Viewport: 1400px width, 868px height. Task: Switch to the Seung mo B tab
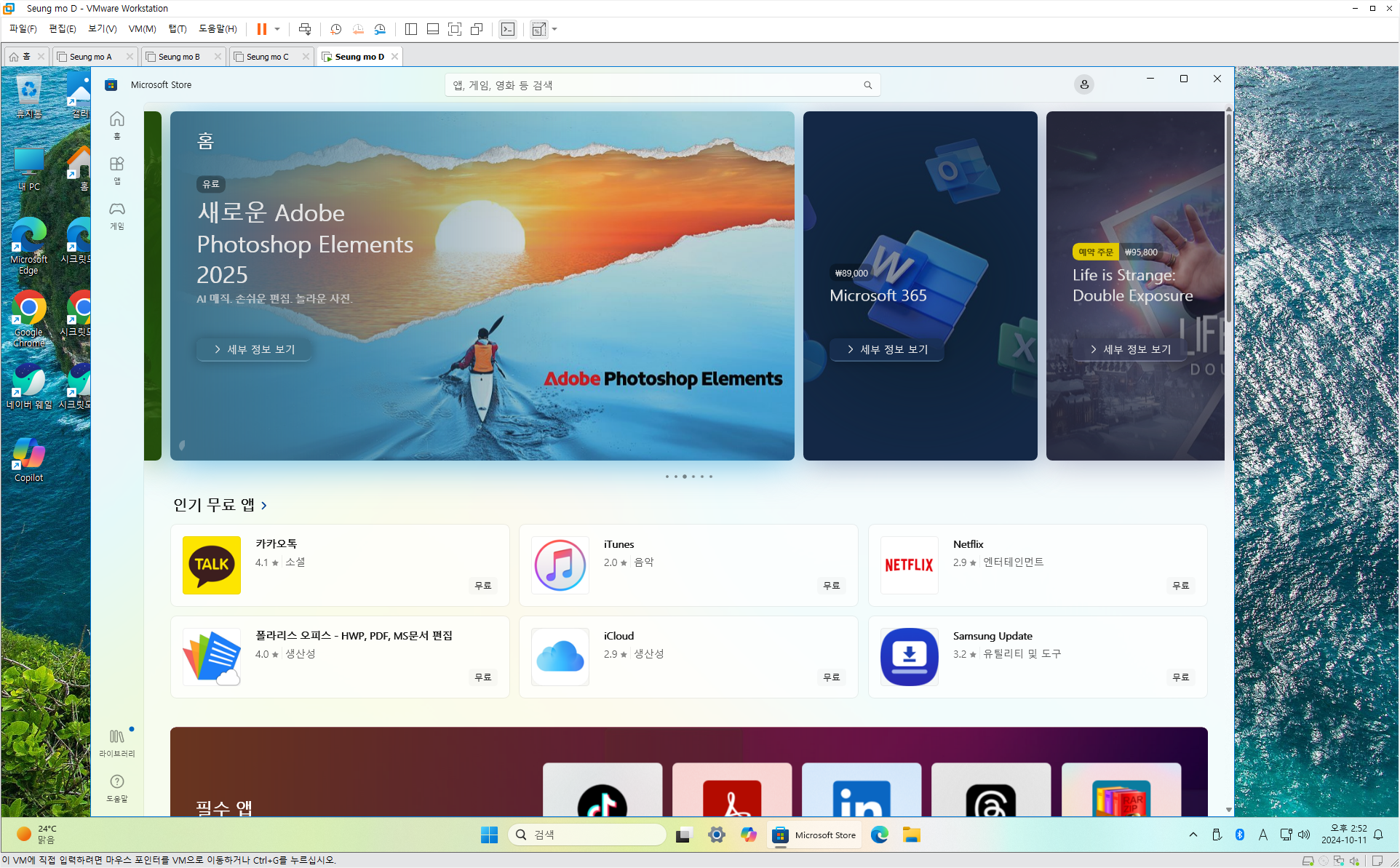(179, 57)
